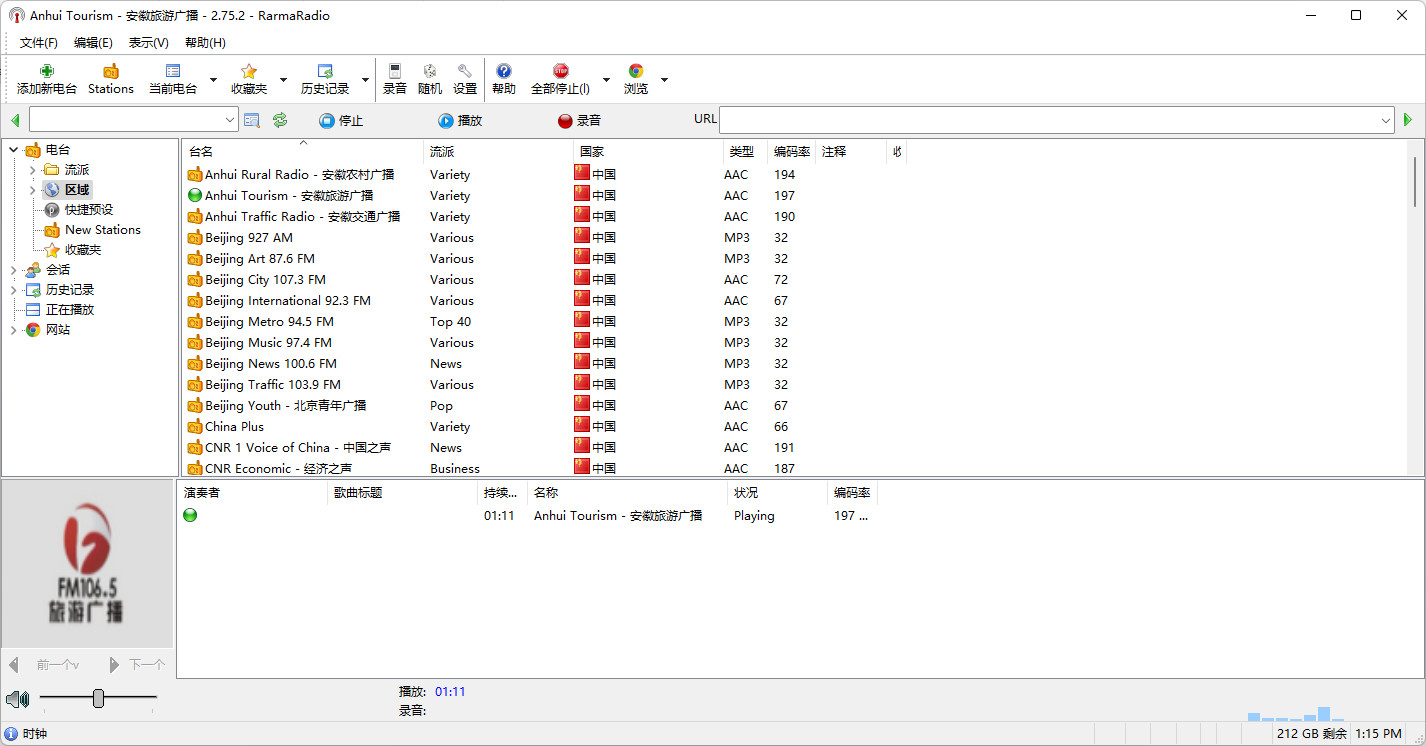This screenshot has width=1426, height=746.
Task: Expand the 历史记录 tree node
Action: (x=14, y=290)
